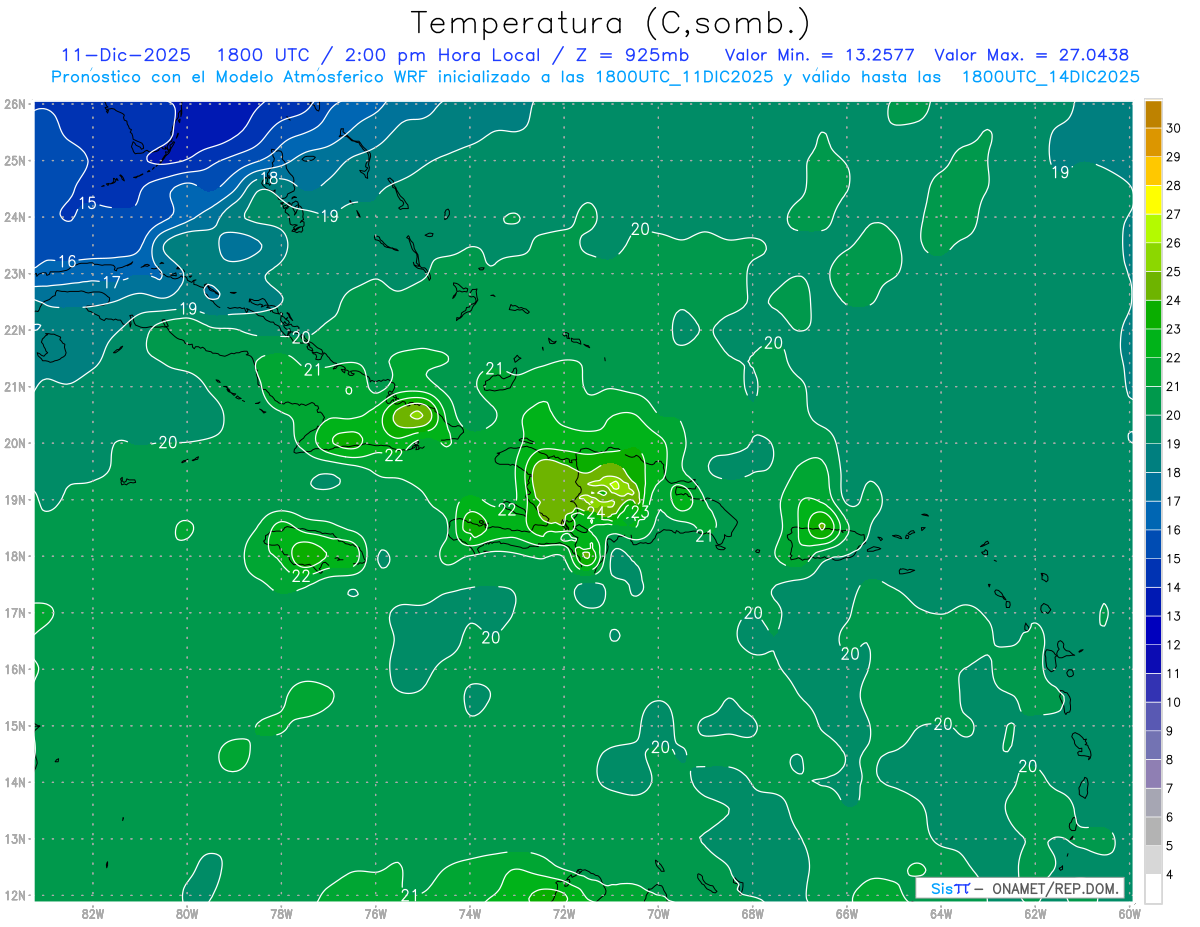Select the date text "11-Dic-2025"

click(126, 55)
